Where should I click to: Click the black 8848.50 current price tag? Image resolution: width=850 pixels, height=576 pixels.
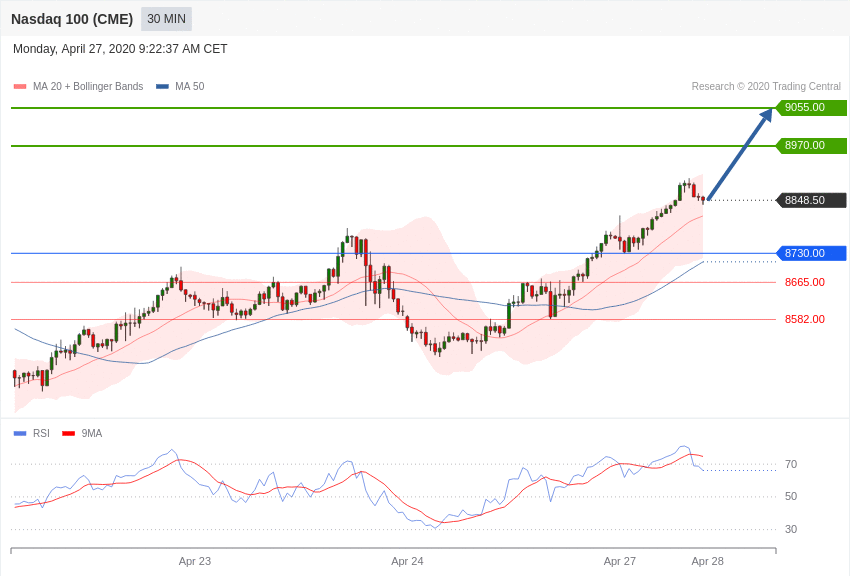811,200
